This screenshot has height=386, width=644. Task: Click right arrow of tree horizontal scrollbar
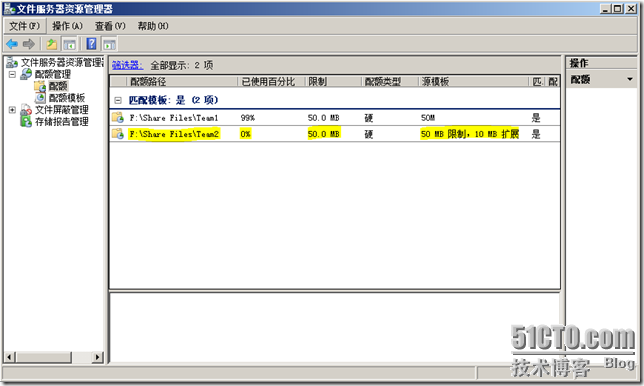97,357
